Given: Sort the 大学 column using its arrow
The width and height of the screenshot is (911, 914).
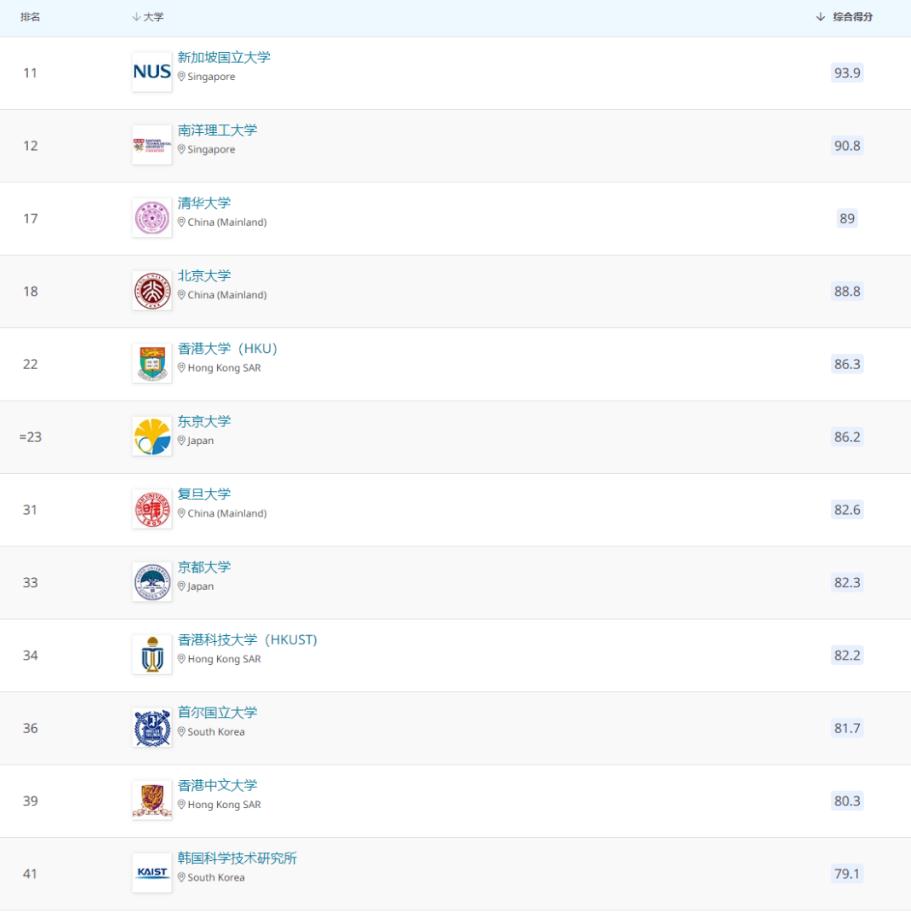Looking at the screenshot, I should click(x=136, y=17).
